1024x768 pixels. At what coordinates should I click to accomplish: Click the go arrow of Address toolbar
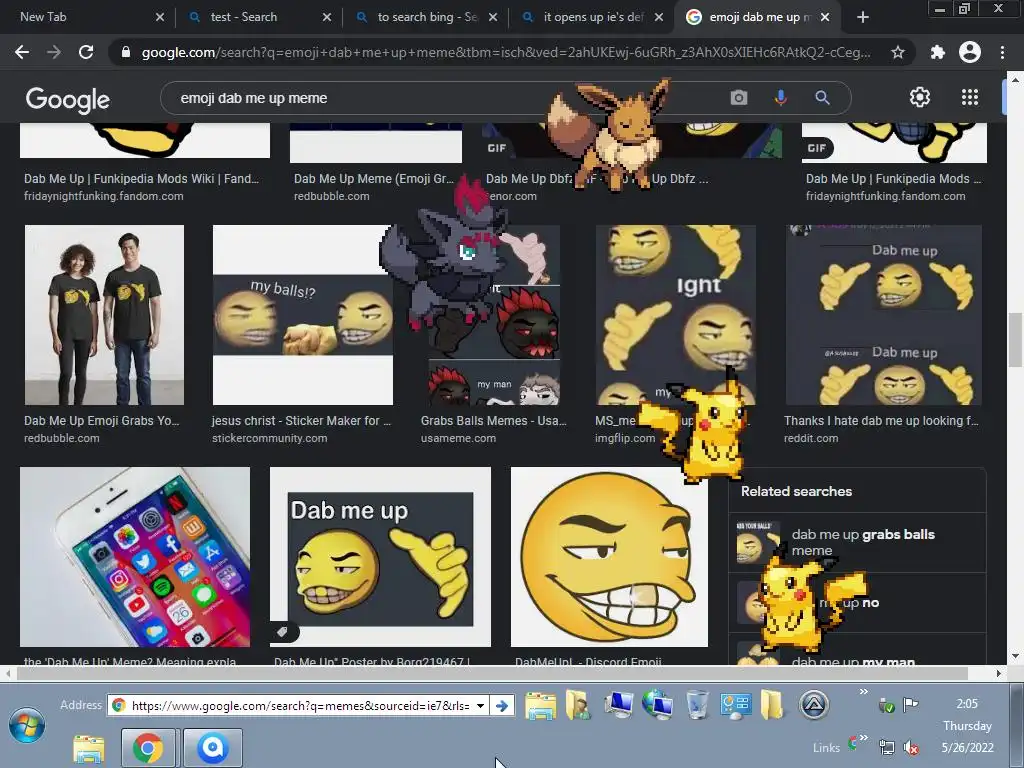tap(502, 705)
